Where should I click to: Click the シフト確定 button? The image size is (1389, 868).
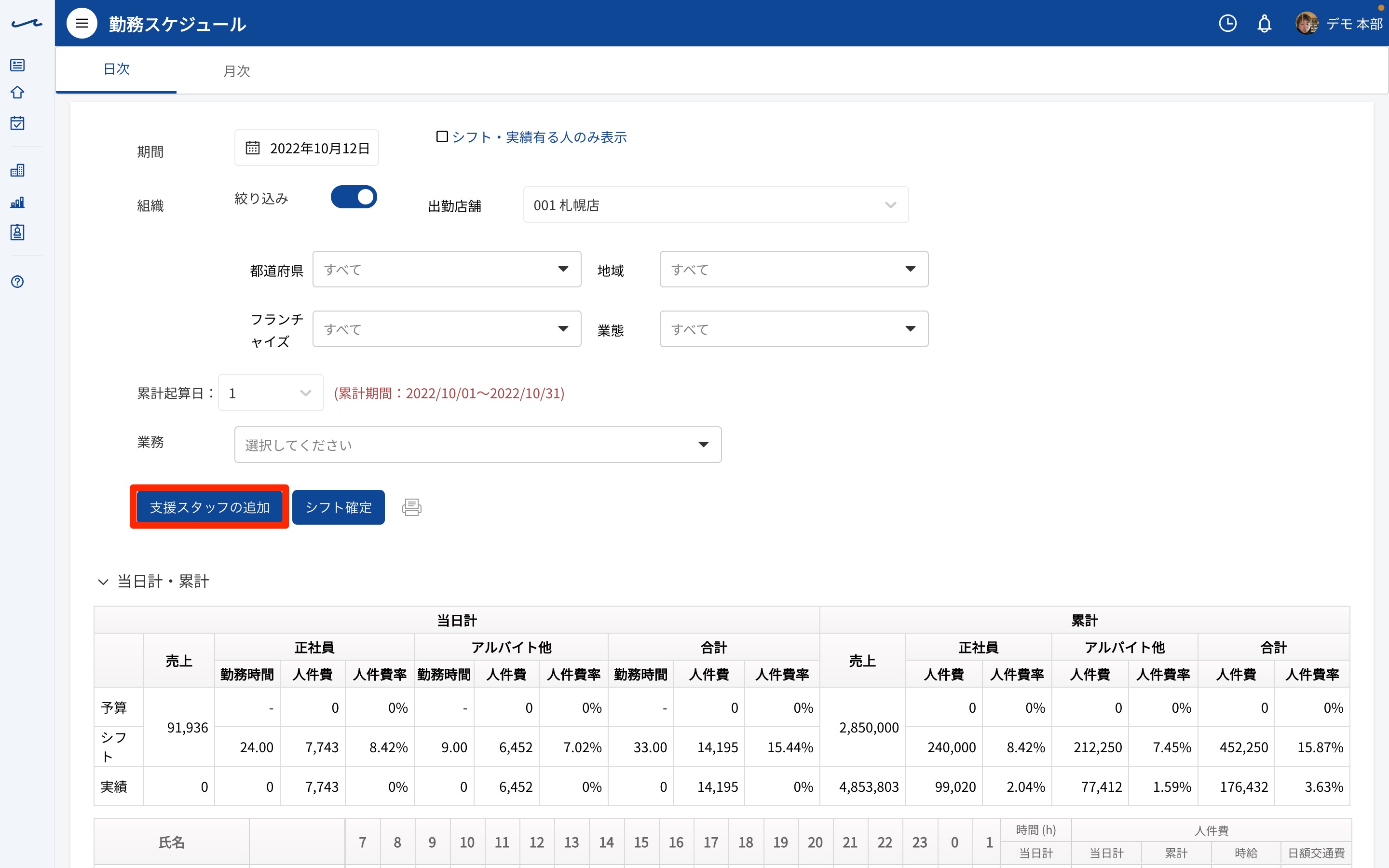coord(338,507)
